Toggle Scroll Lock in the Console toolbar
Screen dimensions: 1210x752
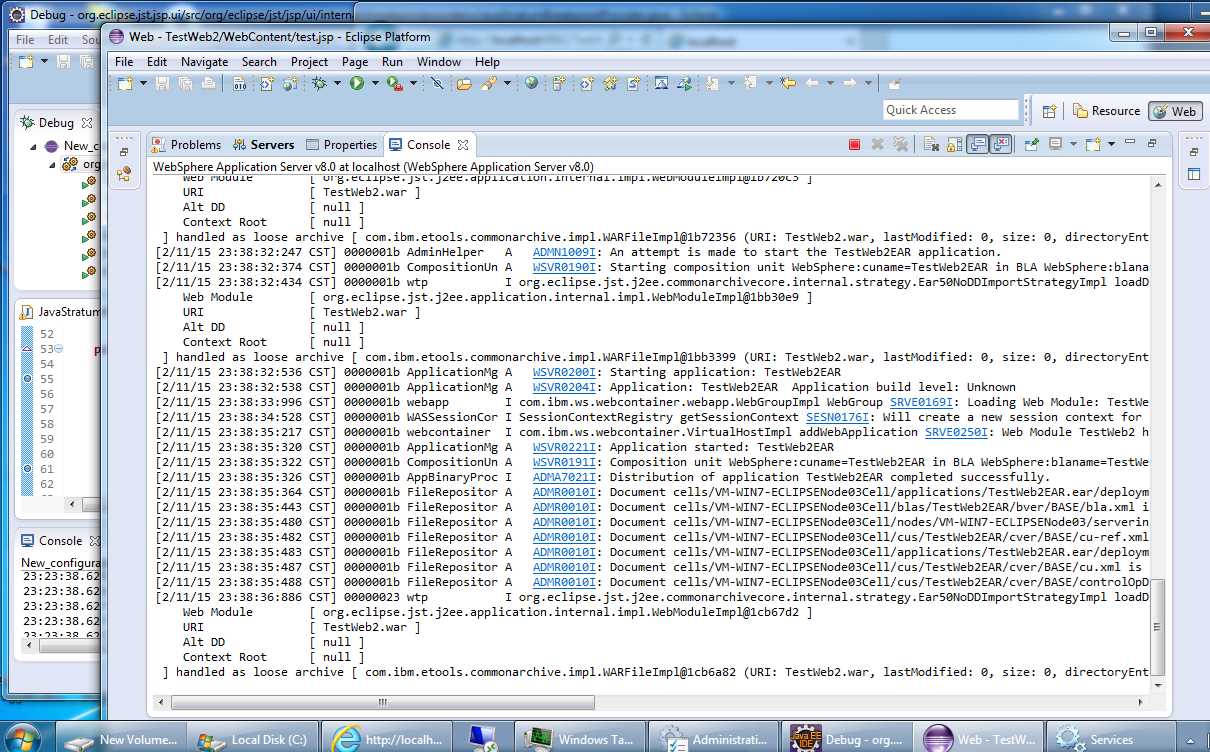click(x=954, y=145)
